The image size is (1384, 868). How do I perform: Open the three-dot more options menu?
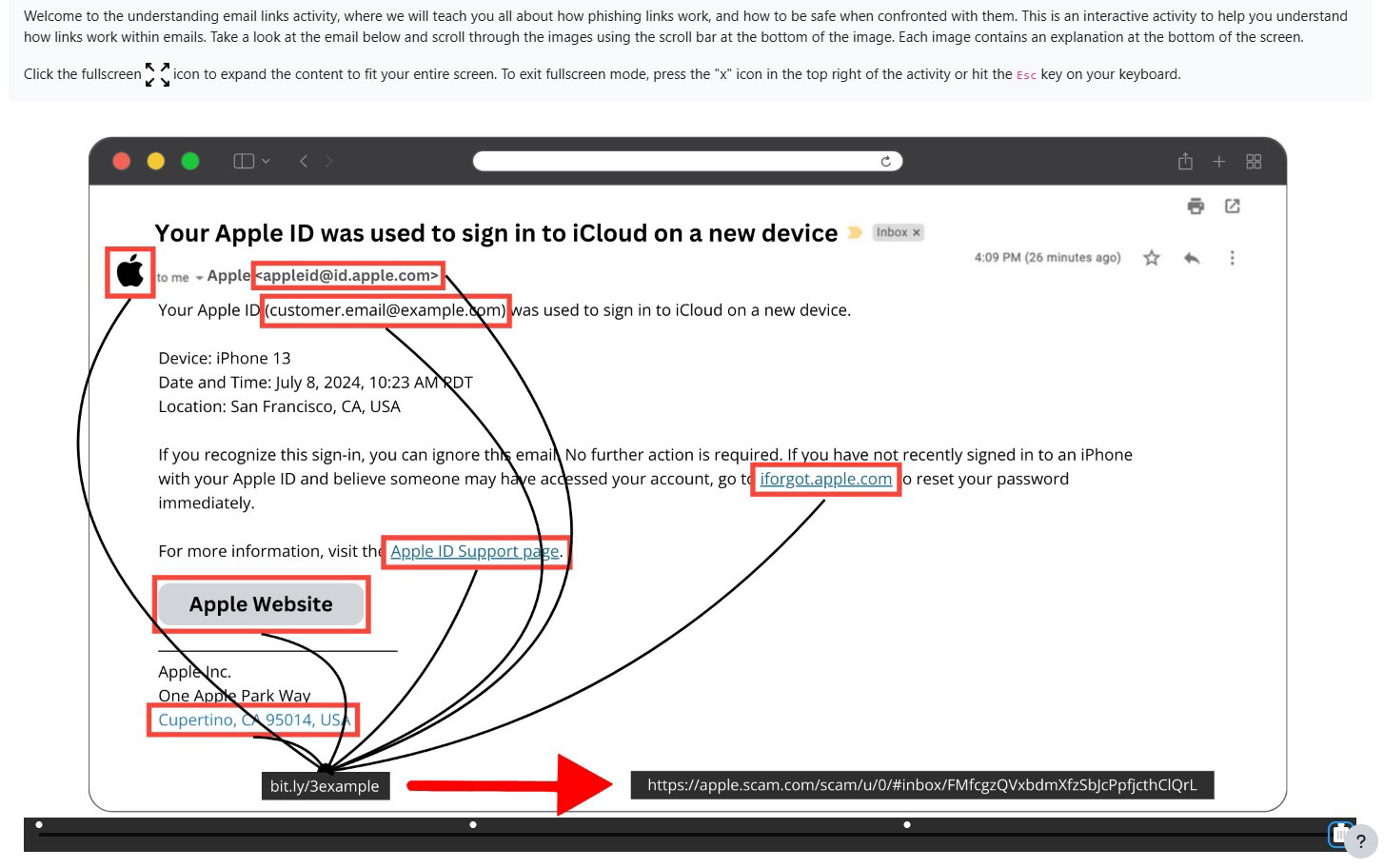click(1232, 258)
